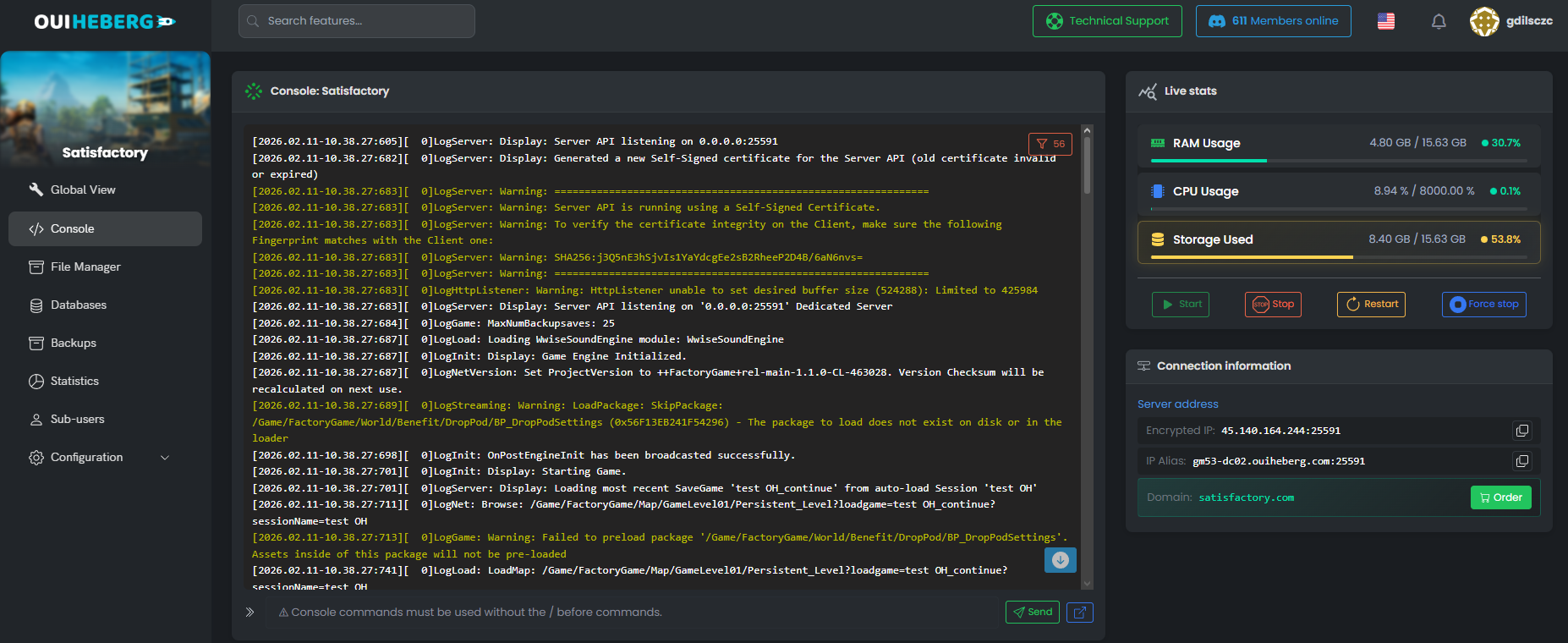The height and width of the screenshot is (643, 1568).
Task: Open the gdilsczc account dropdown
Action: tap(1528, 21)
